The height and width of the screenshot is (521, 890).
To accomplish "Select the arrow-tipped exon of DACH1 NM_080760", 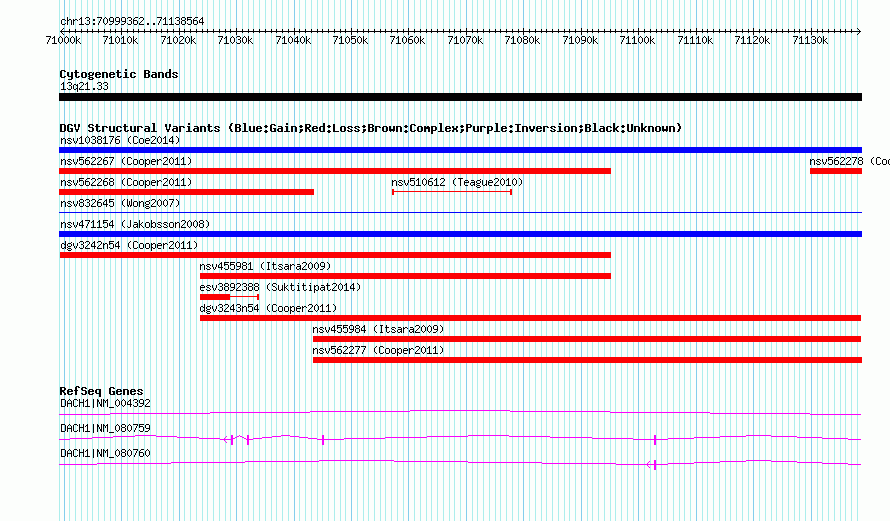I will [652, 465].
